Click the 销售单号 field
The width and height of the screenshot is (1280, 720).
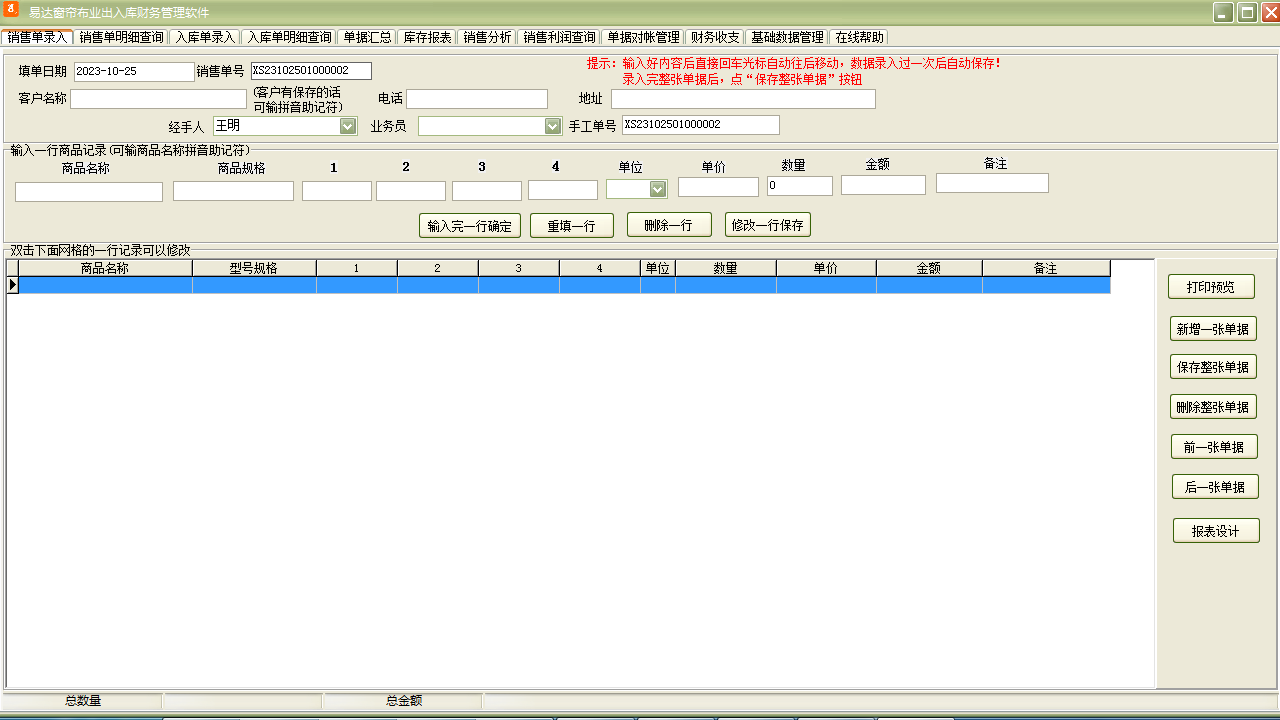311,71
